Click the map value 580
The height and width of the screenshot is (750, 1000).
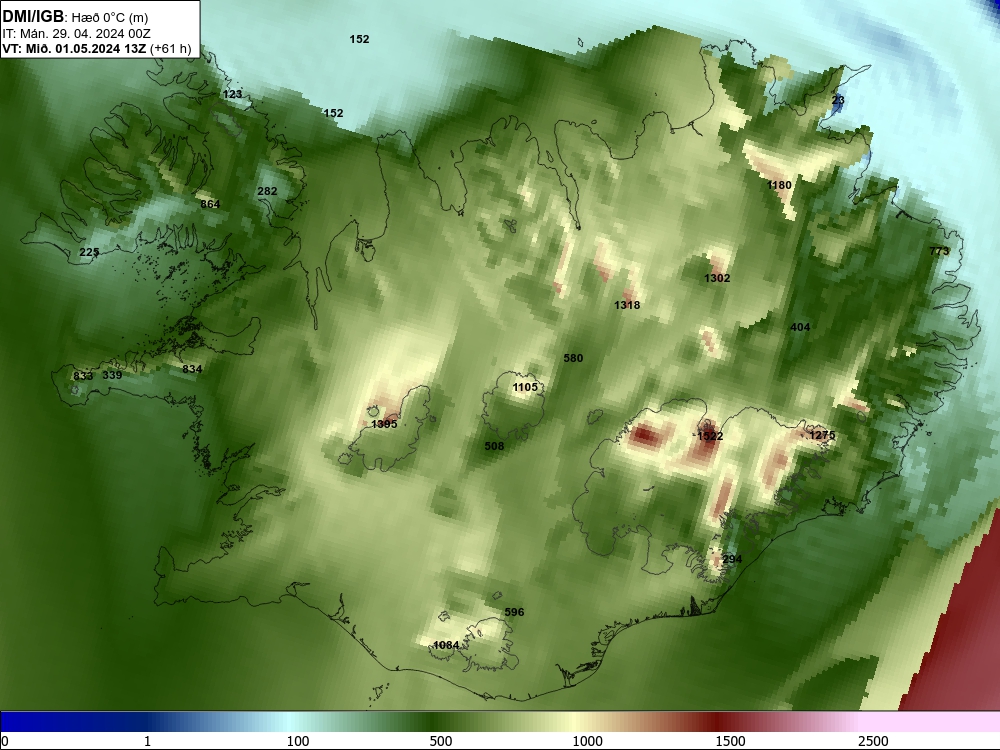[x=573, y=358]
